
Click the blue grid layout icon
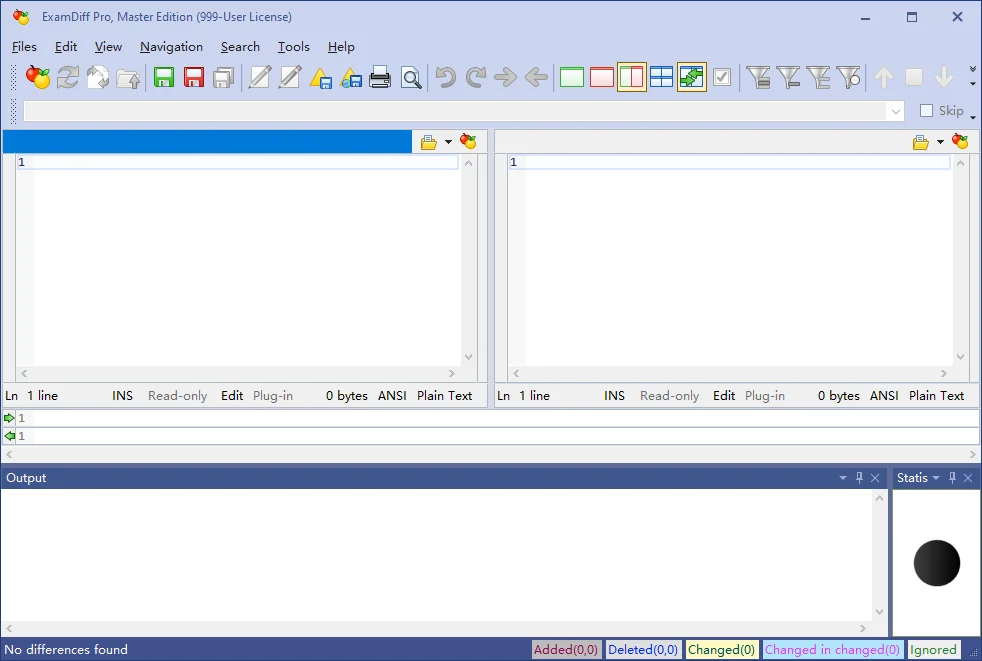coord(661,78)
